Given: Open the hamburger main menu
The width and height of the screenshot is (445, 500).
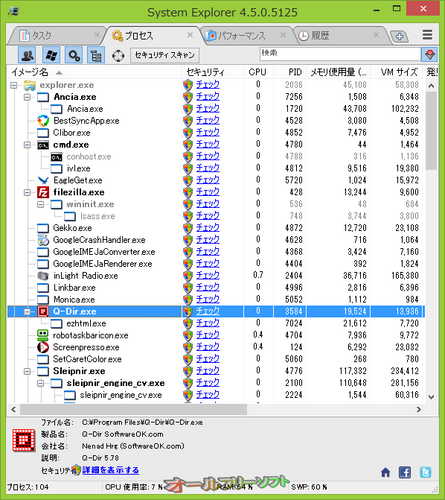Looking at the screenshot, I should pos(427,35).
